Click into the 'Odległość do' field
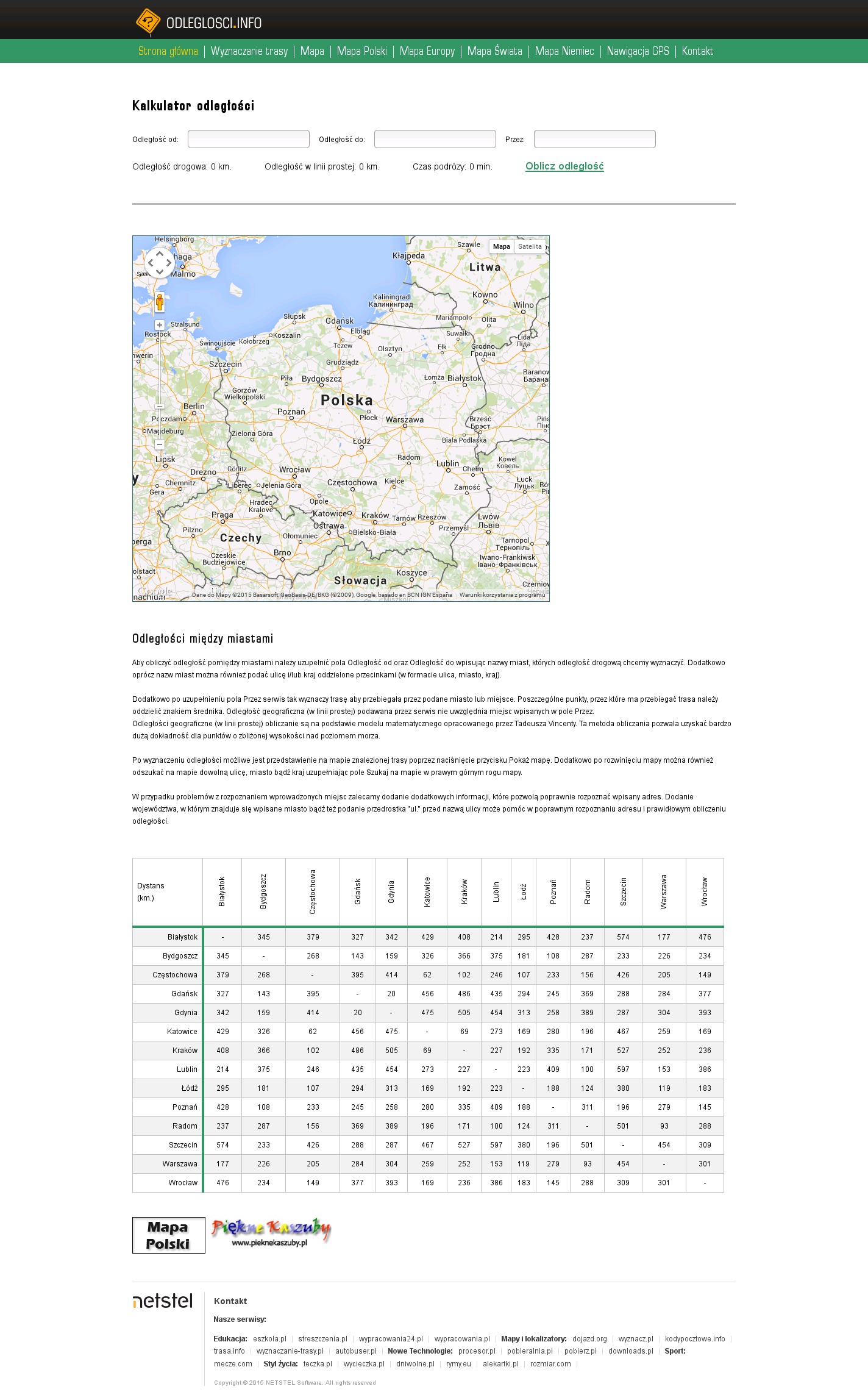Screen dimensions: 868x1392 point(435,139)
